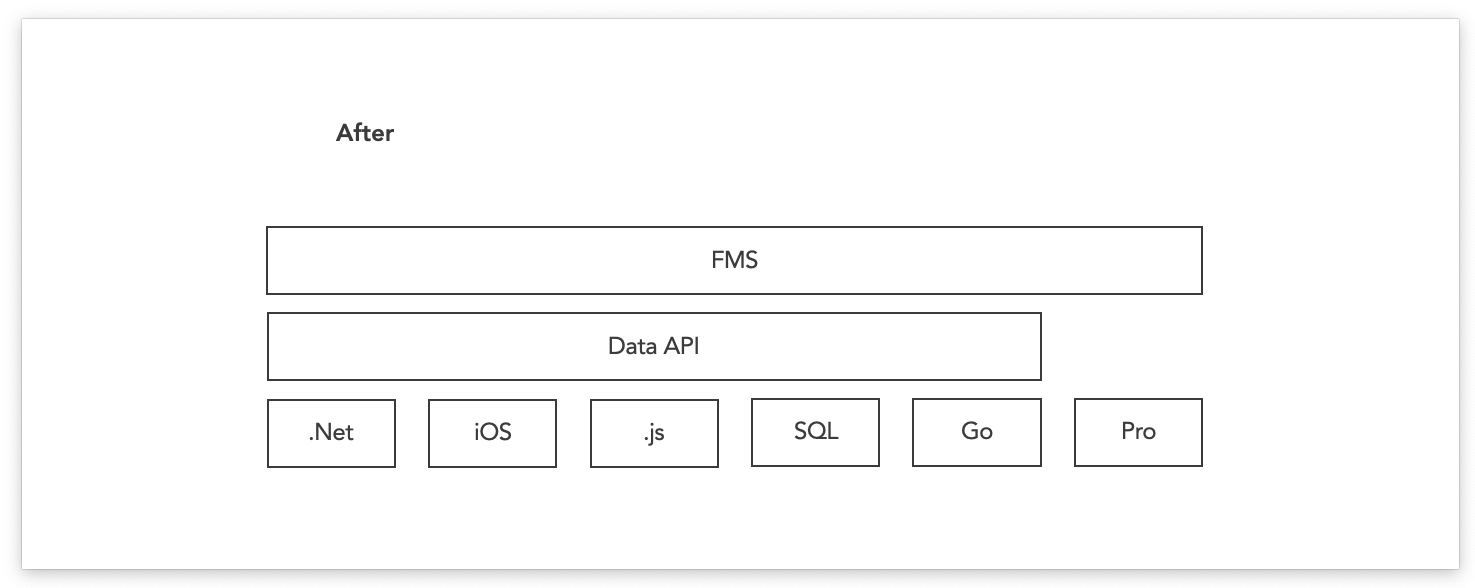Select the iOS box
The width and height of the screenshot is (1475, 588).
[492, 433]
